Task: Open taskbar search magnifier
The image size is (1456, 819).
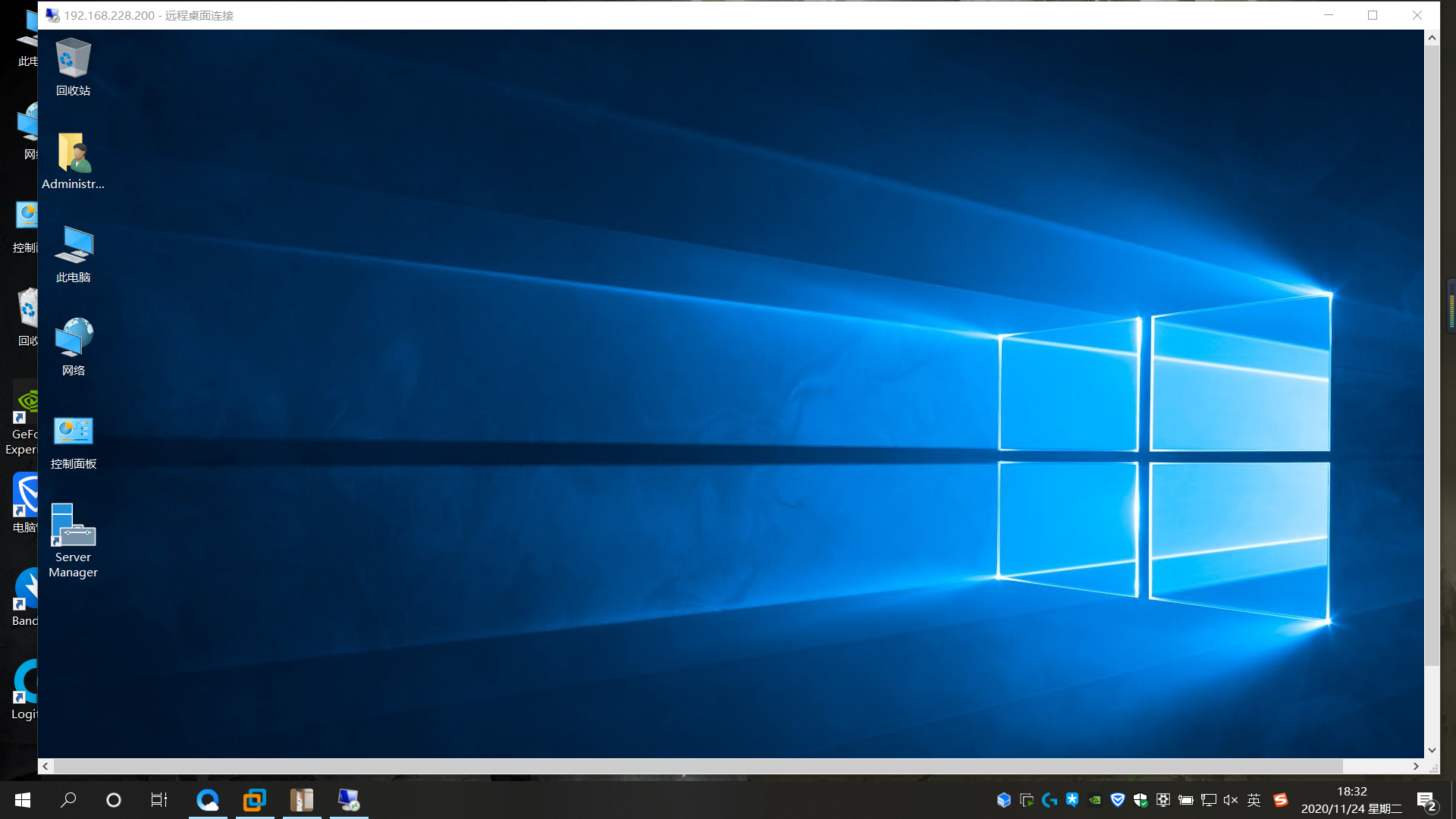Action: point(68,800)
